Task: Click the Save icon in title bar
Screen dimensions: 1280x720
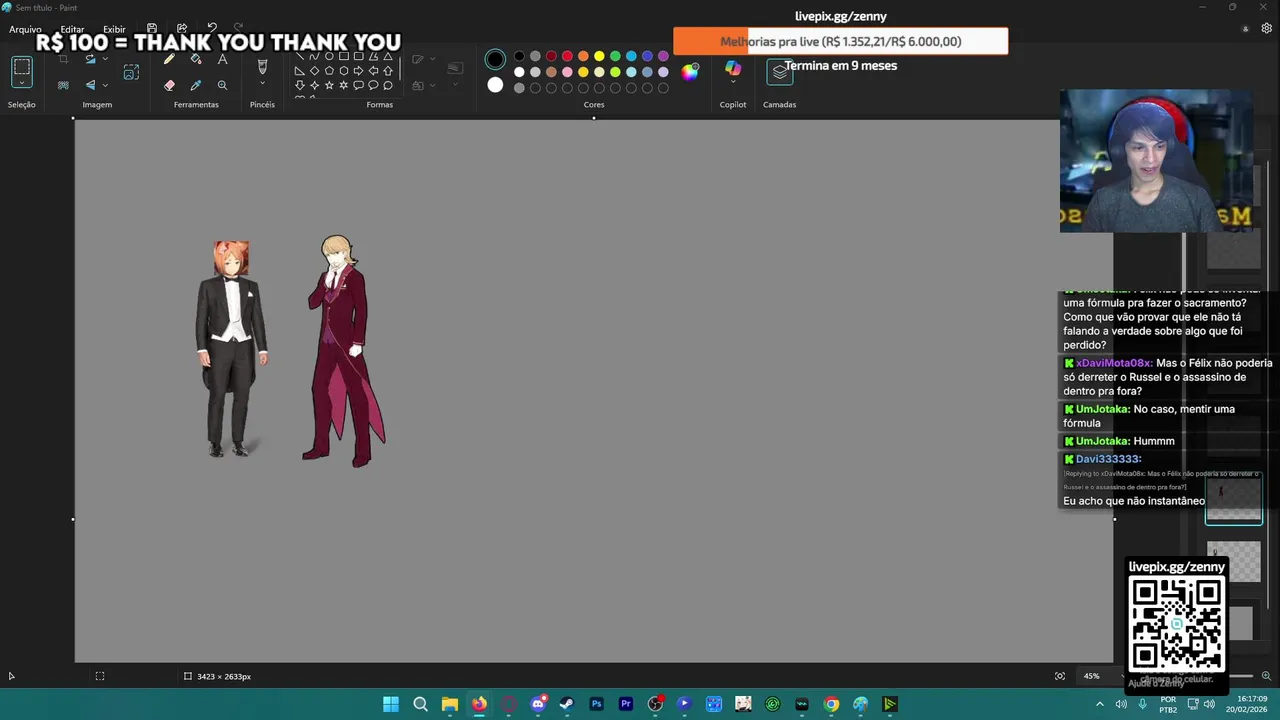Action: point(152,28)
